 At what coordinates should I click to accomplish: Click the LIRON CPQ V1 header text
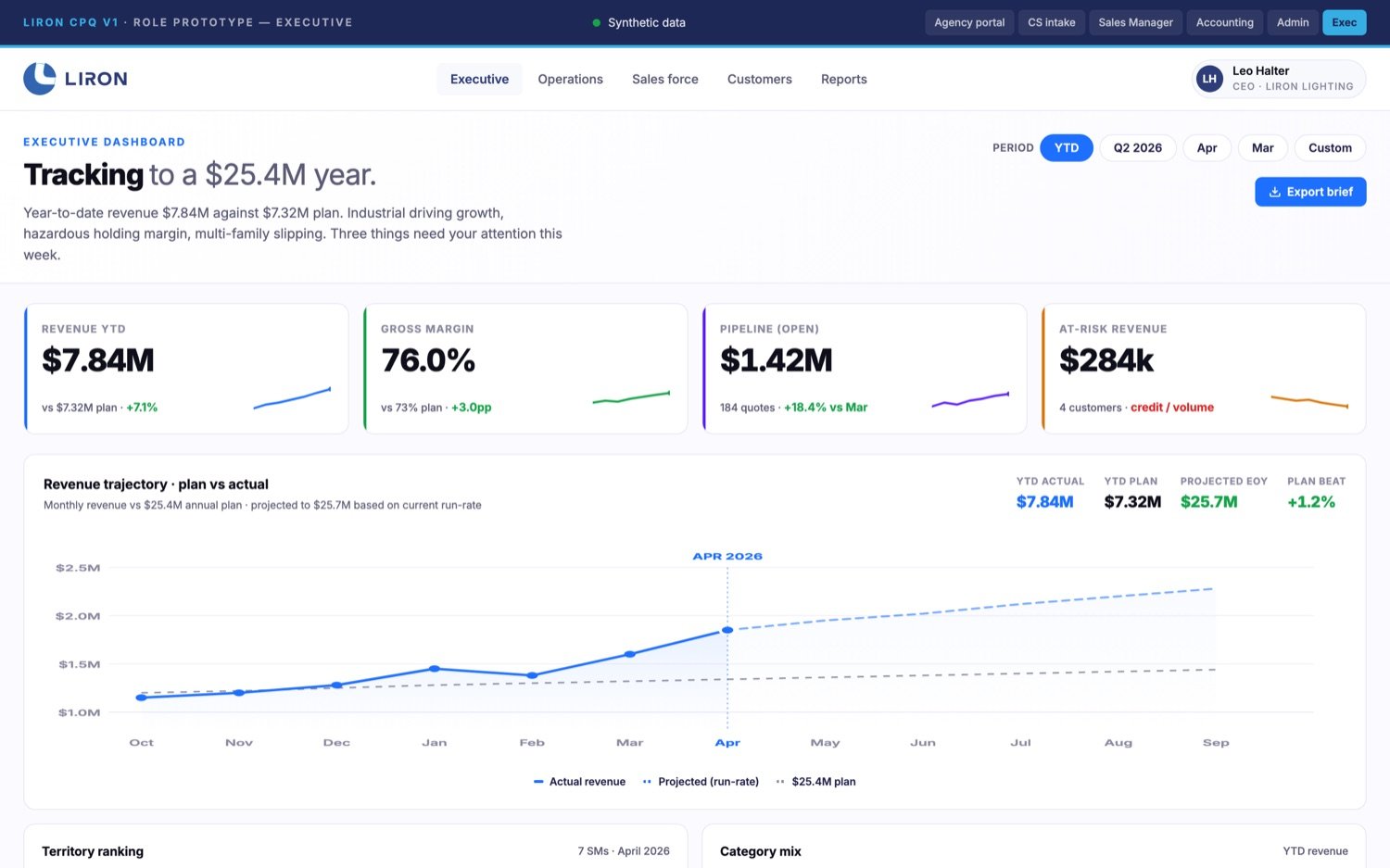(70, 22)
